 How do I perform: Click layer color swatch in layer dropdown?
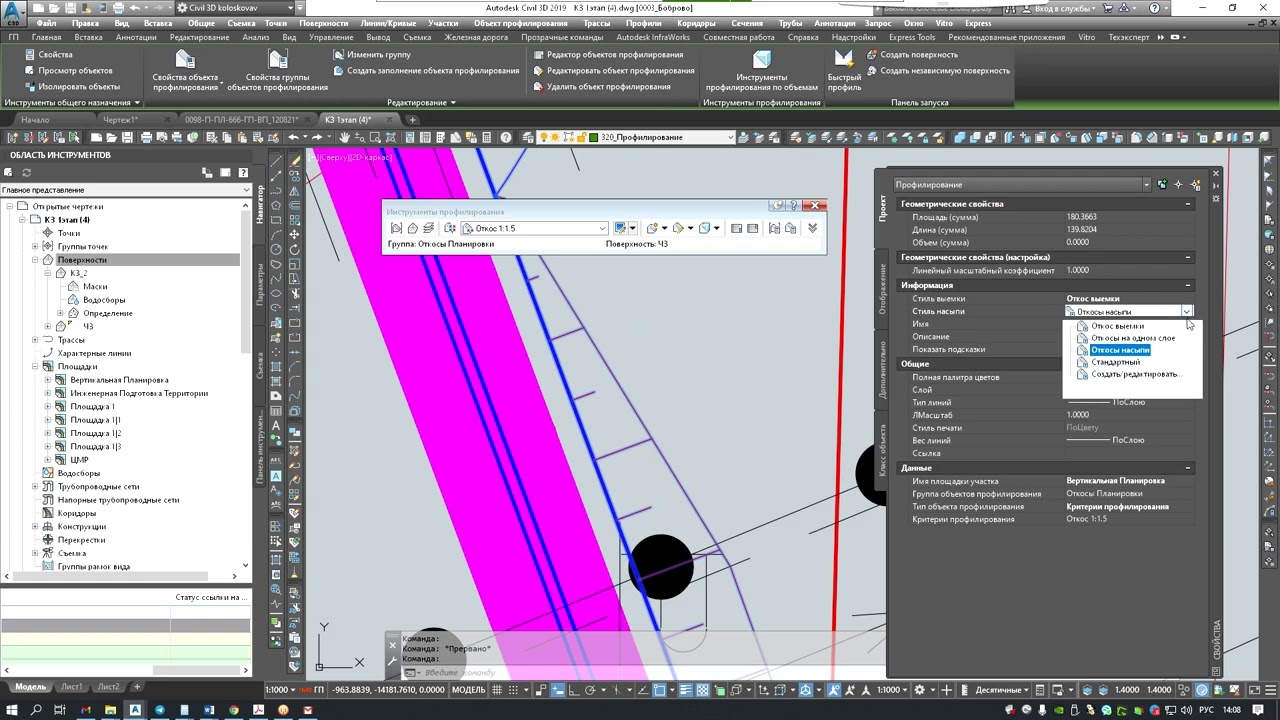(x=594, y=138)
